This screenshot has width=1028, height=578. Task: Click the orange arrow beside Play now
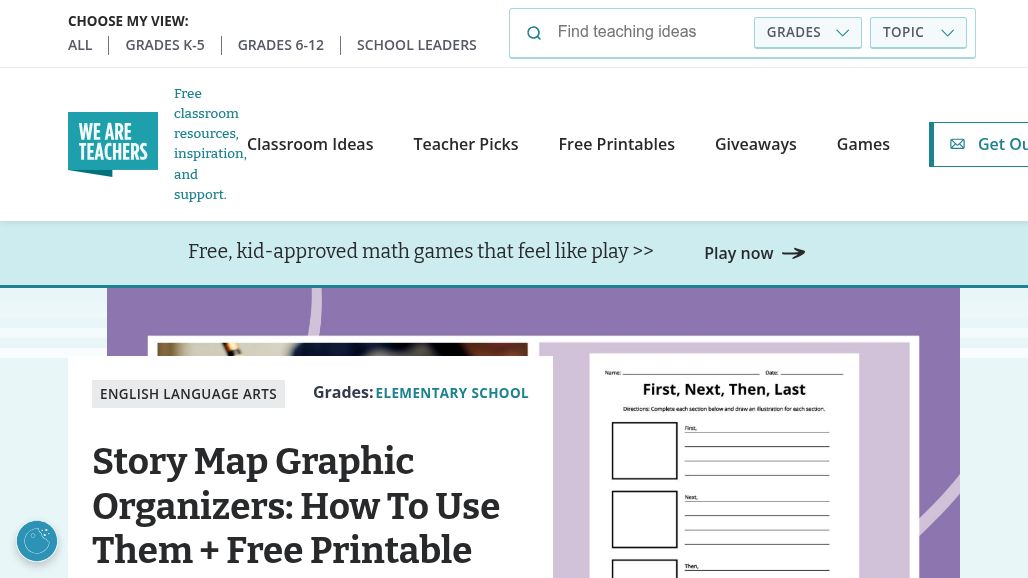coord(793,253)
